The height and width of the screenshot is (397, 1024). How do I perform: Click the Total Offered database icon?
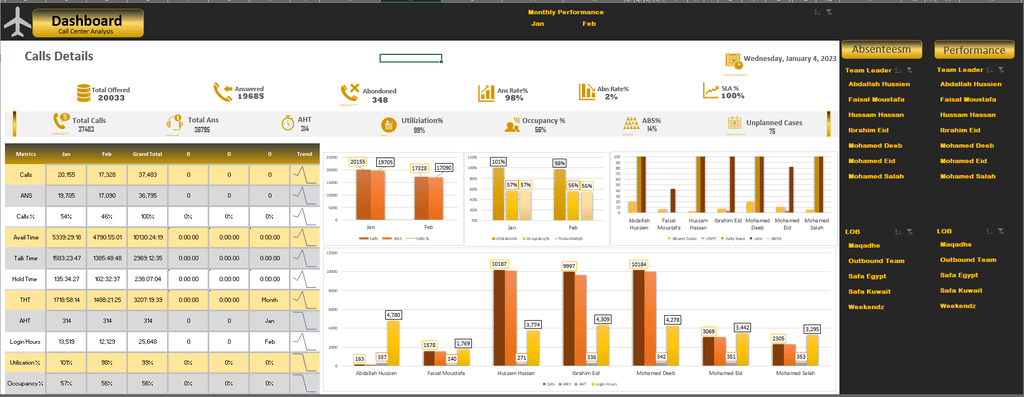click(x=83, y=93)
